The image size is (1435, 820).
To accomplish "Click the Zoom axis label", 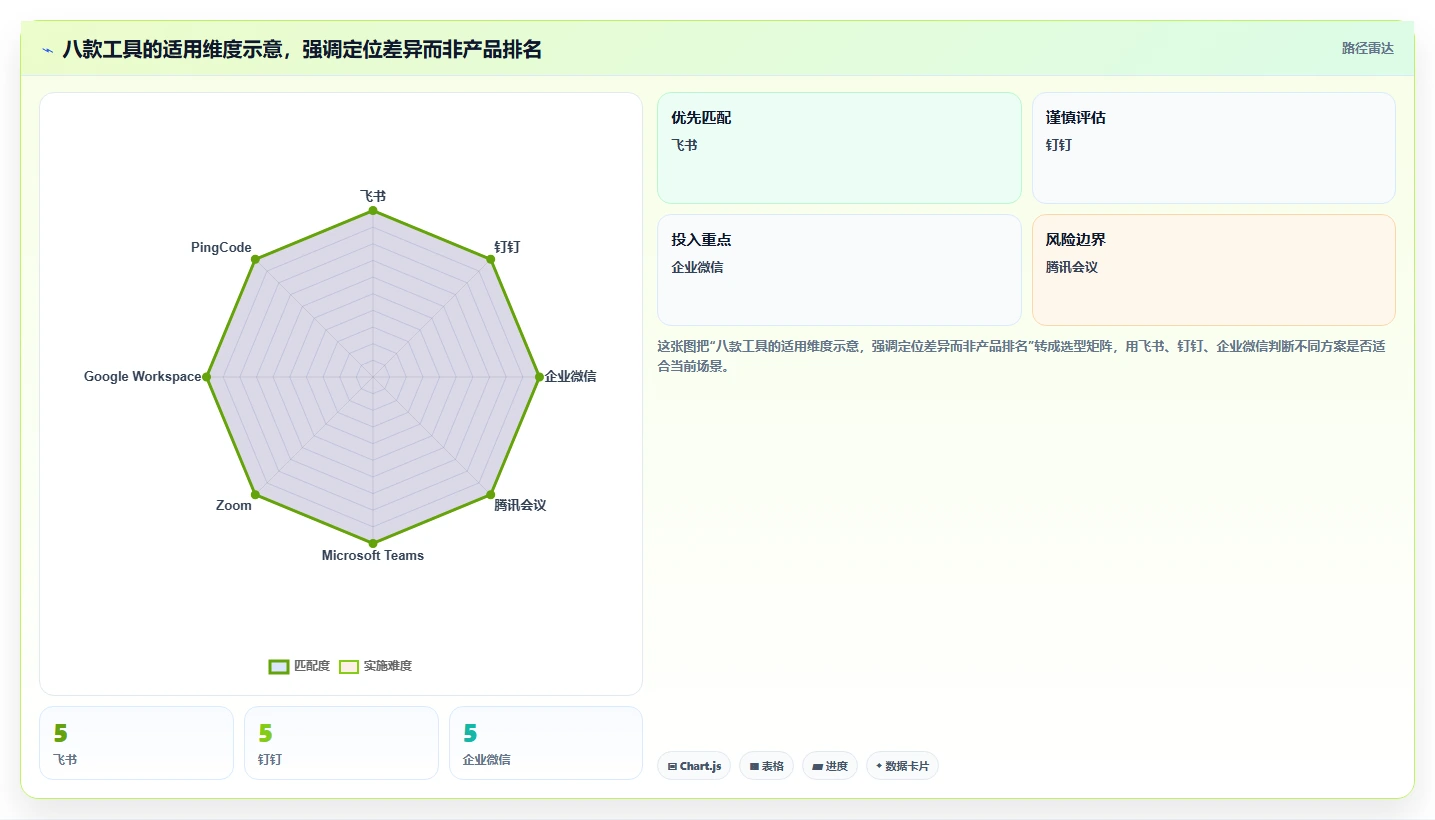I will pos(234,505).
